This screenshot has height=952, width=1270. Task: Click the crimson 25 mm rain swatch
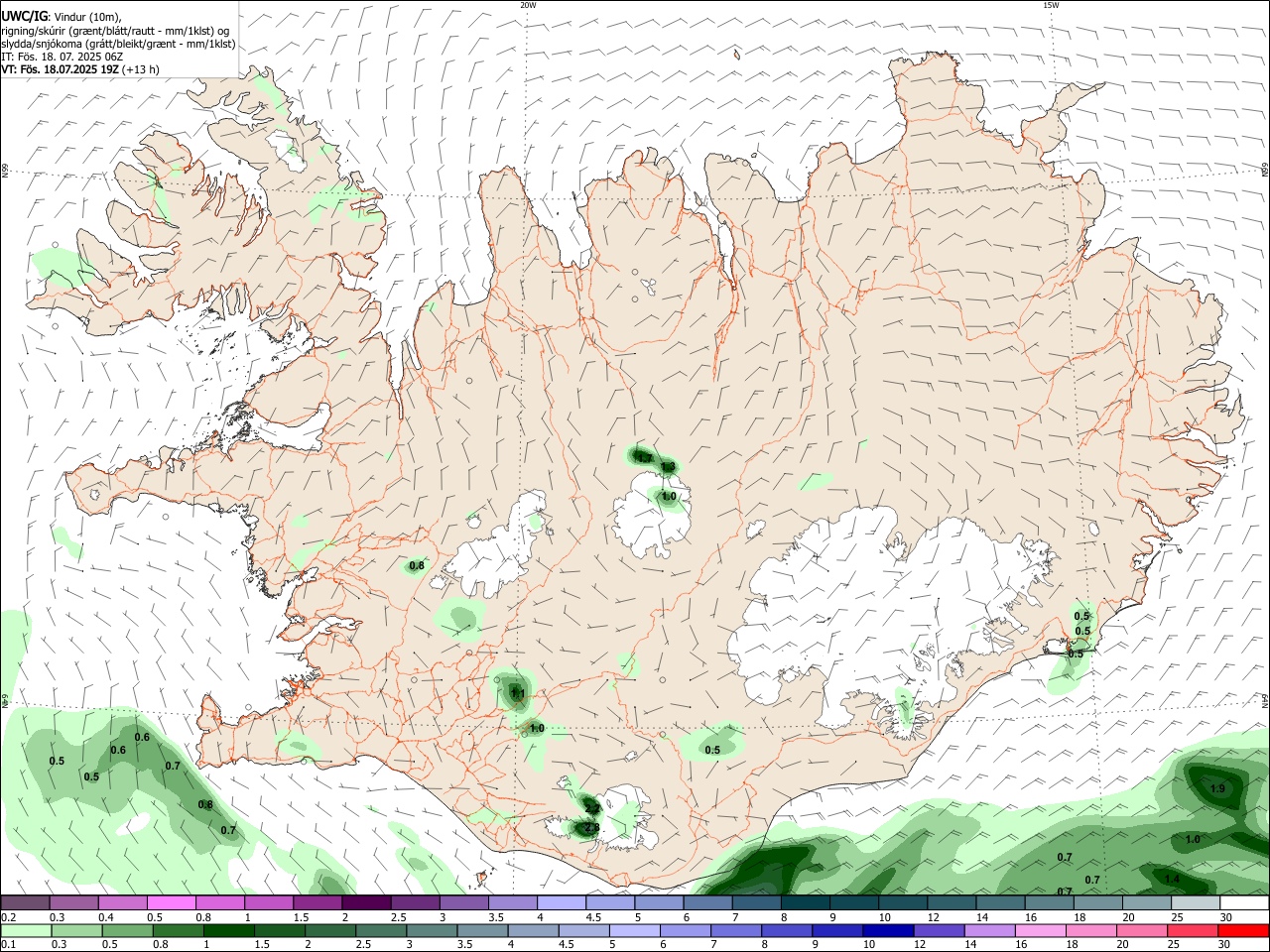click(x=1195, y=930)
